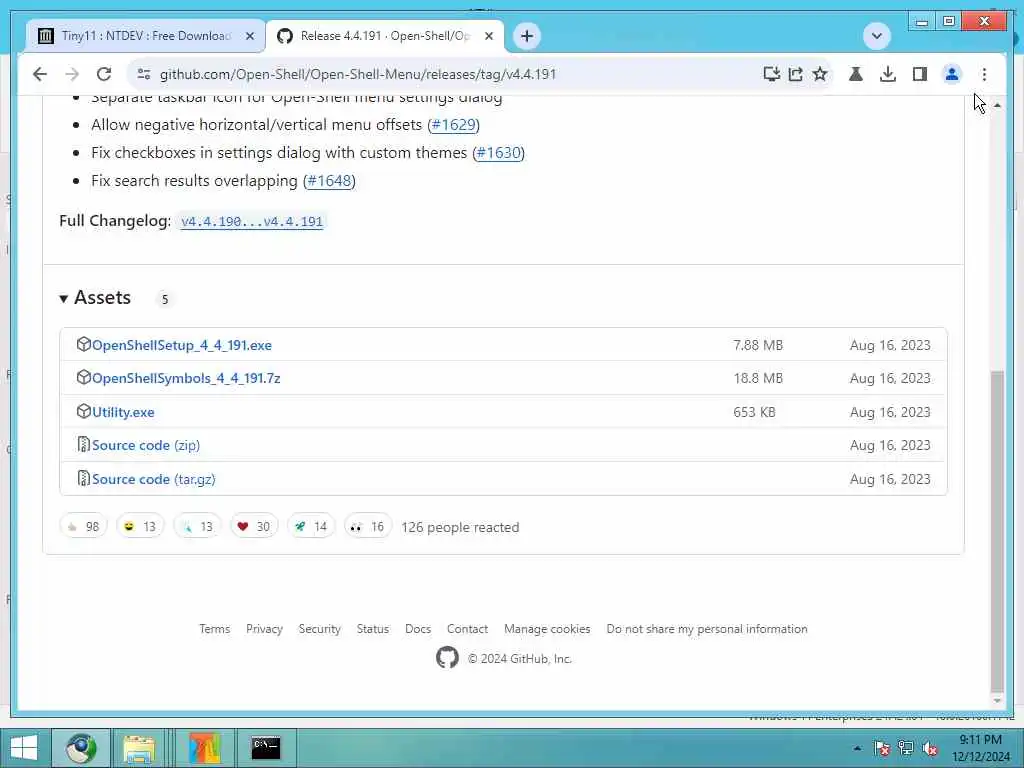The image size is (1024, 768).
Task: Click the tada reaction showing 13
Action: pos(197,526)
